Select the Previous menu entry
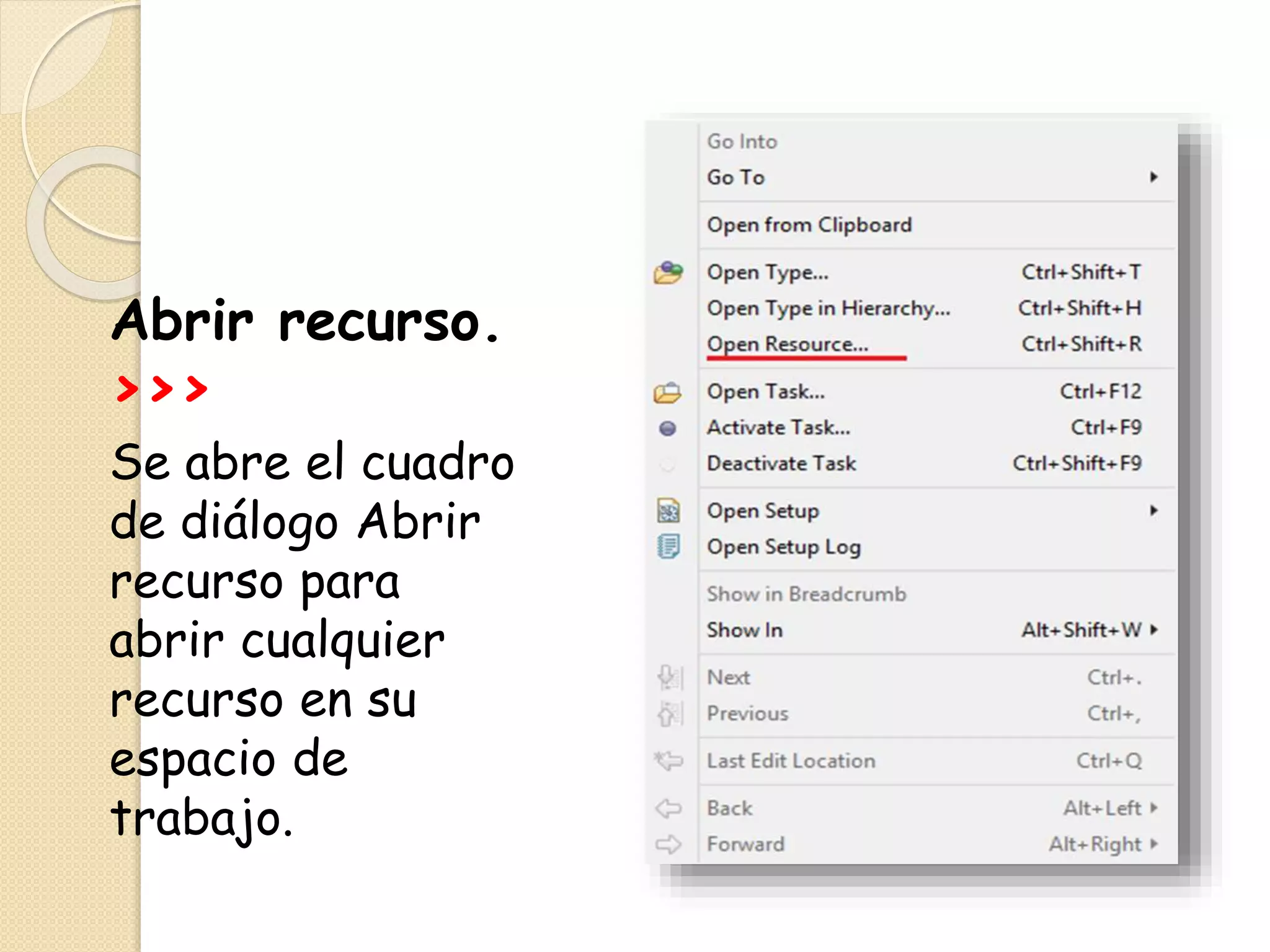The height and width of the screenshot is (952, 1270). pos(938,713)
